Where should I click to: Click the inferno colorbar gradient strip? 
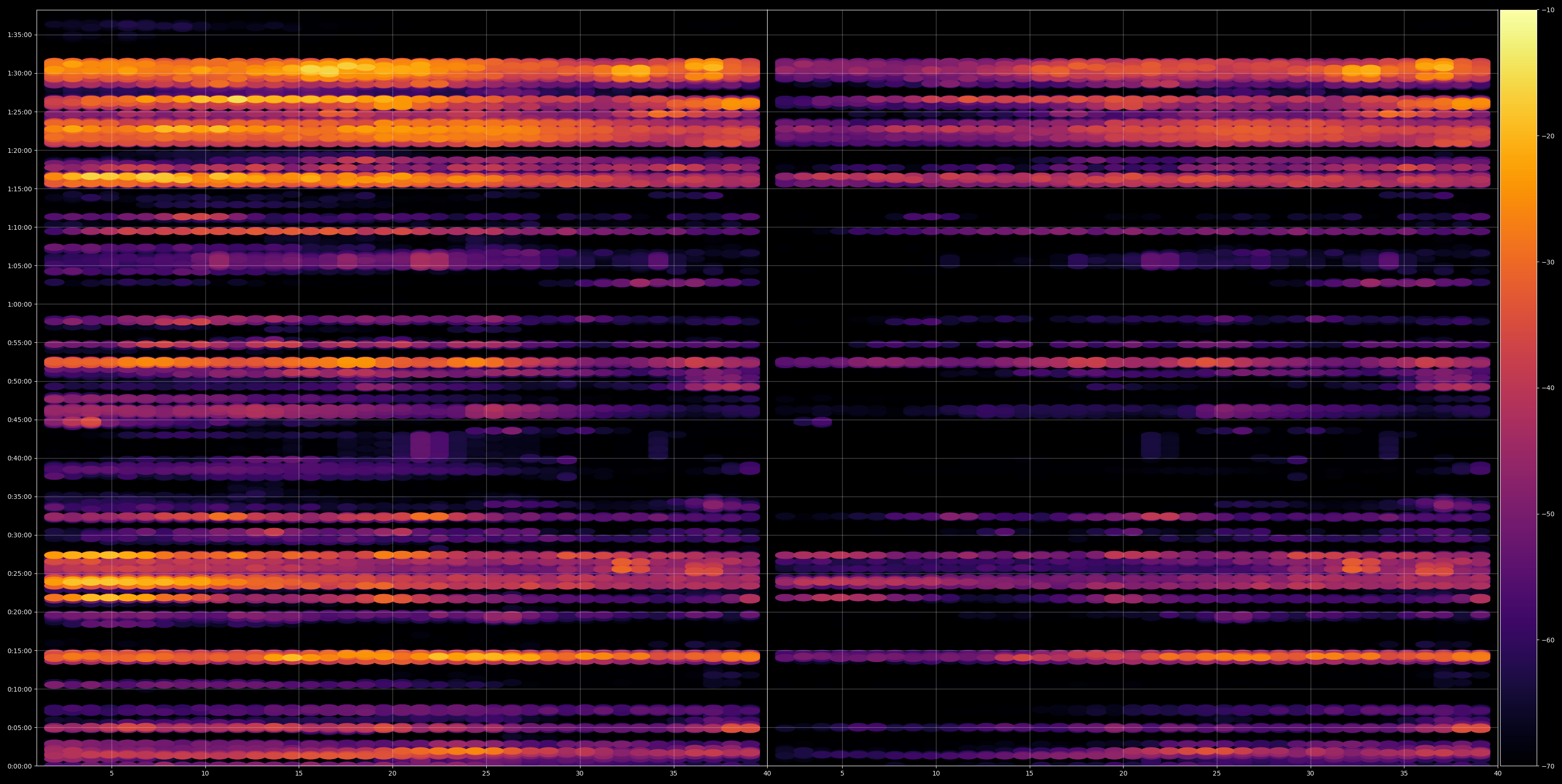(1518, 388)
